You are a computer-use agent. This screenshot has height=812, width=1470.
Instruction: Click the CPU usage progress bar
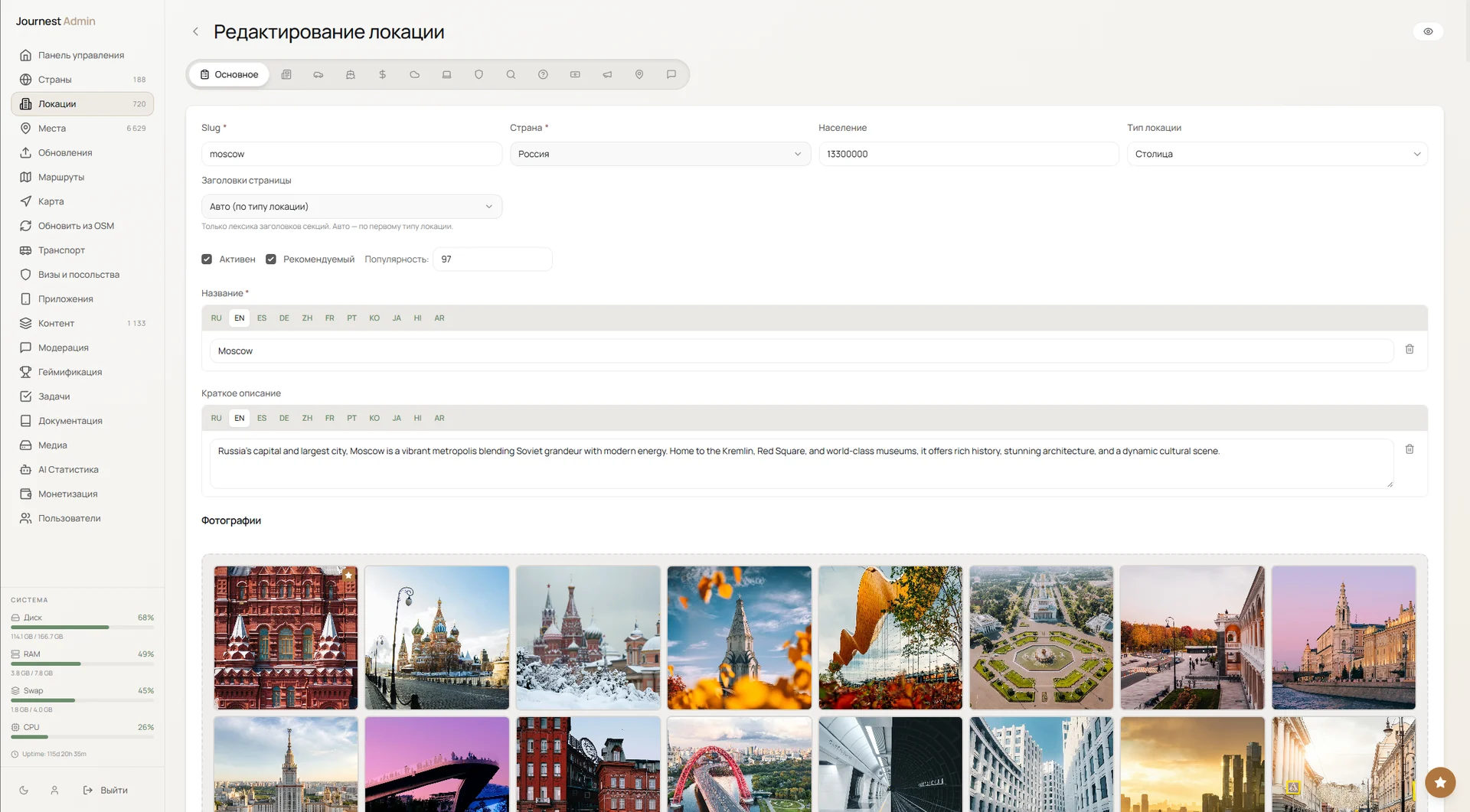(82, 737)
